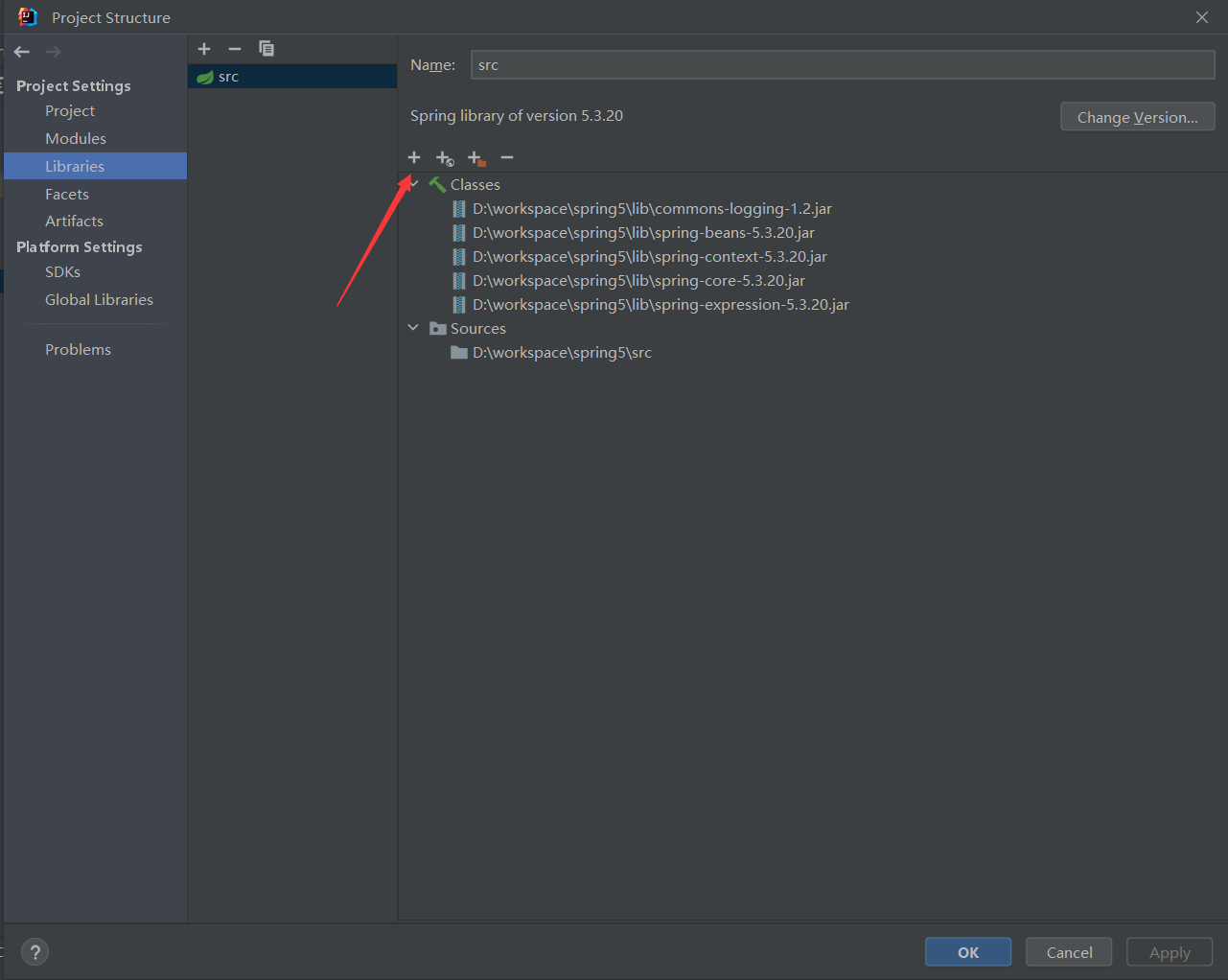Select Libraries in the sidebar
This screenshot has height=980, width=1228.
pyautogui.click(x=95, y=166)
